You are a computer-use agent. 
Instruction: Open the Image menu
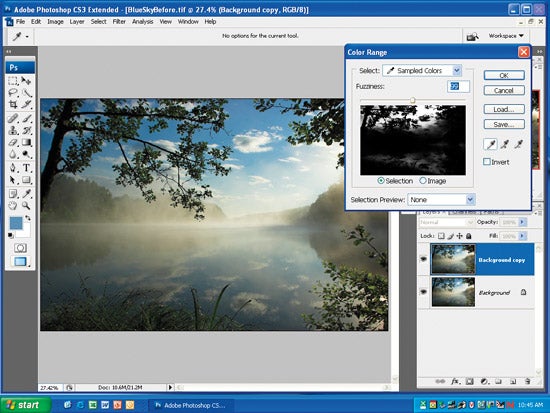coord(55,22)
